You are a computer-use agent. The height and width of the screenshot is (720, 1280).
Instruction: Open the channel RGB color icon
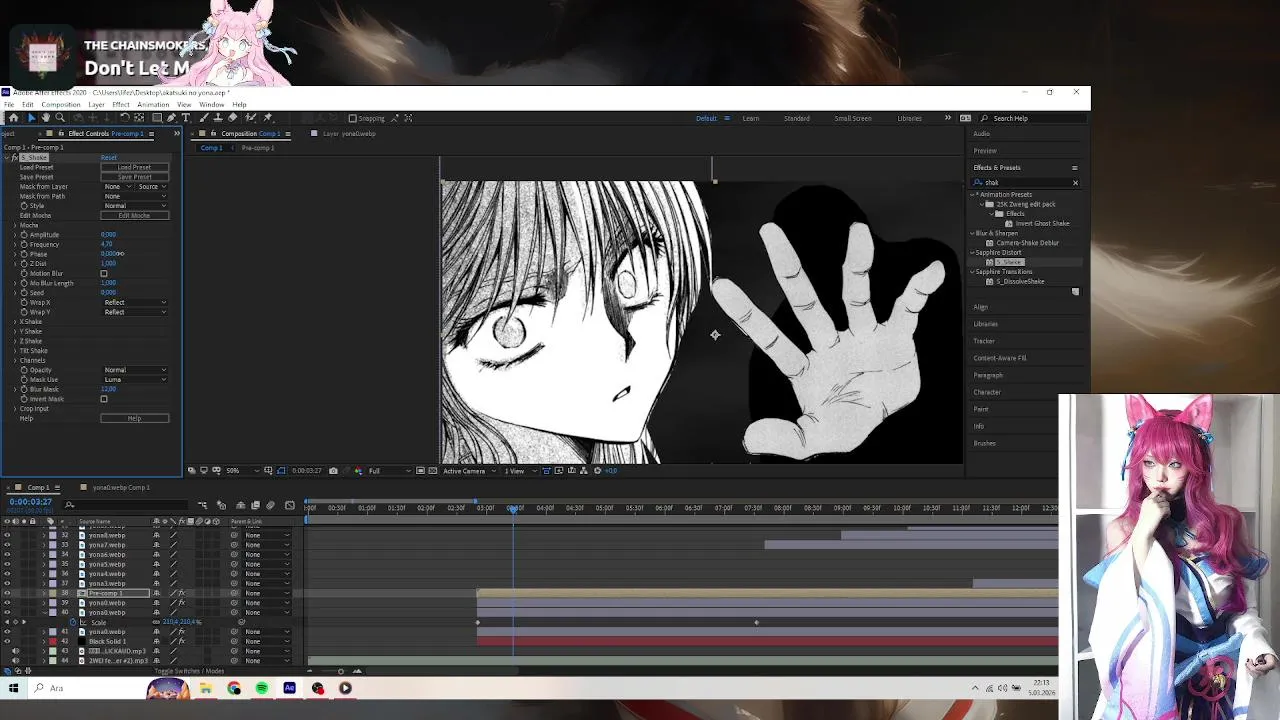pyautogui.click(x=359, y=471)
